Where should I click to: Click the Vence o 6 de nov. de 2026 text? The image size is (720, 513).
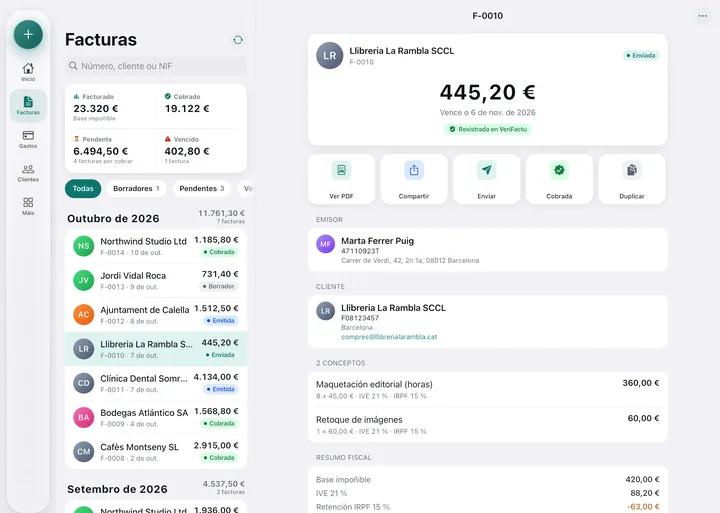488,112
